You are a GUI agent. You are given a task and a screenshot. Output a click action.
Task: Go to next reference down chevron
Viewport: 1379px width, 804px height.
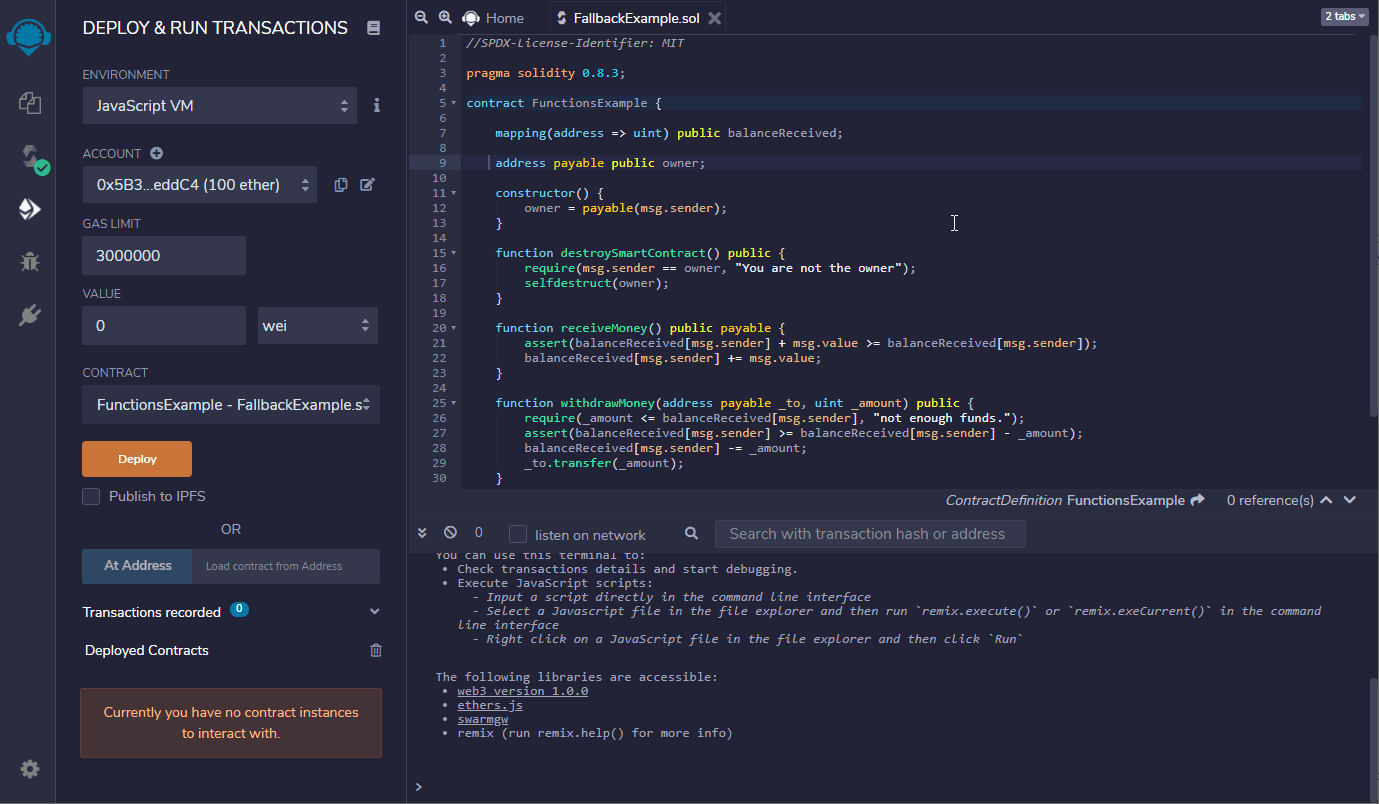(x=1350, y=500)
